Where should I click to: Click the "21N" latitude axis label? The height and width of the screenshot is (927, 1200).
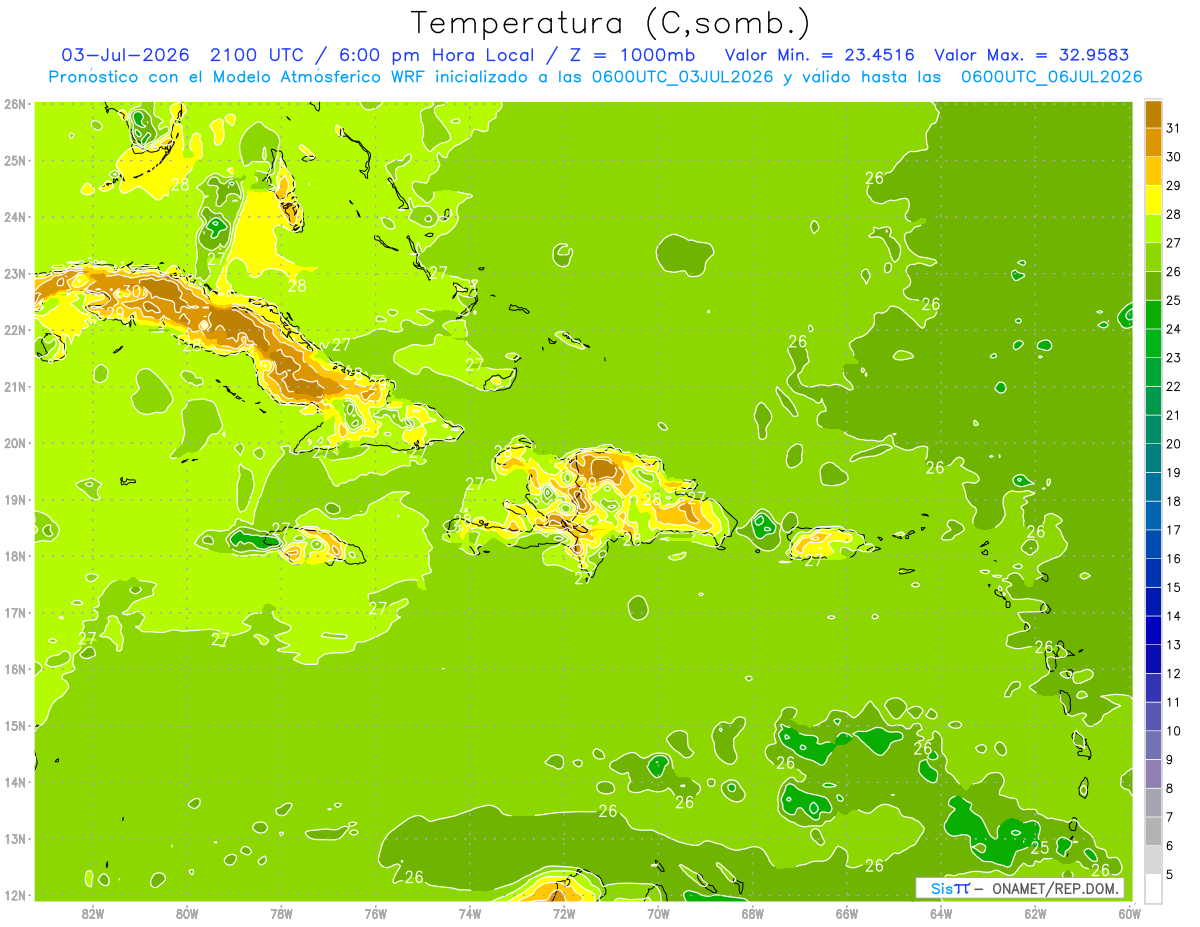click(x=14, y=386)
